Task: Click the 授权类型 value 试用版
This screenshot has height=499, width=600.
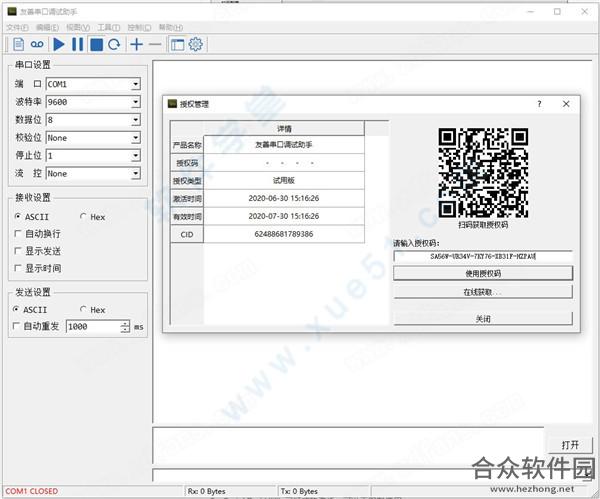Action: (x=284, y=180)
